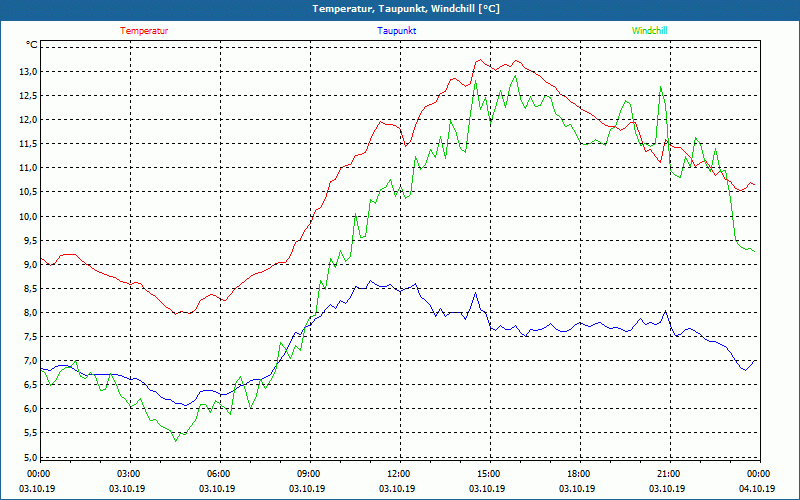
Task: Click the 10,5 y-axis label
Action: 29,192
